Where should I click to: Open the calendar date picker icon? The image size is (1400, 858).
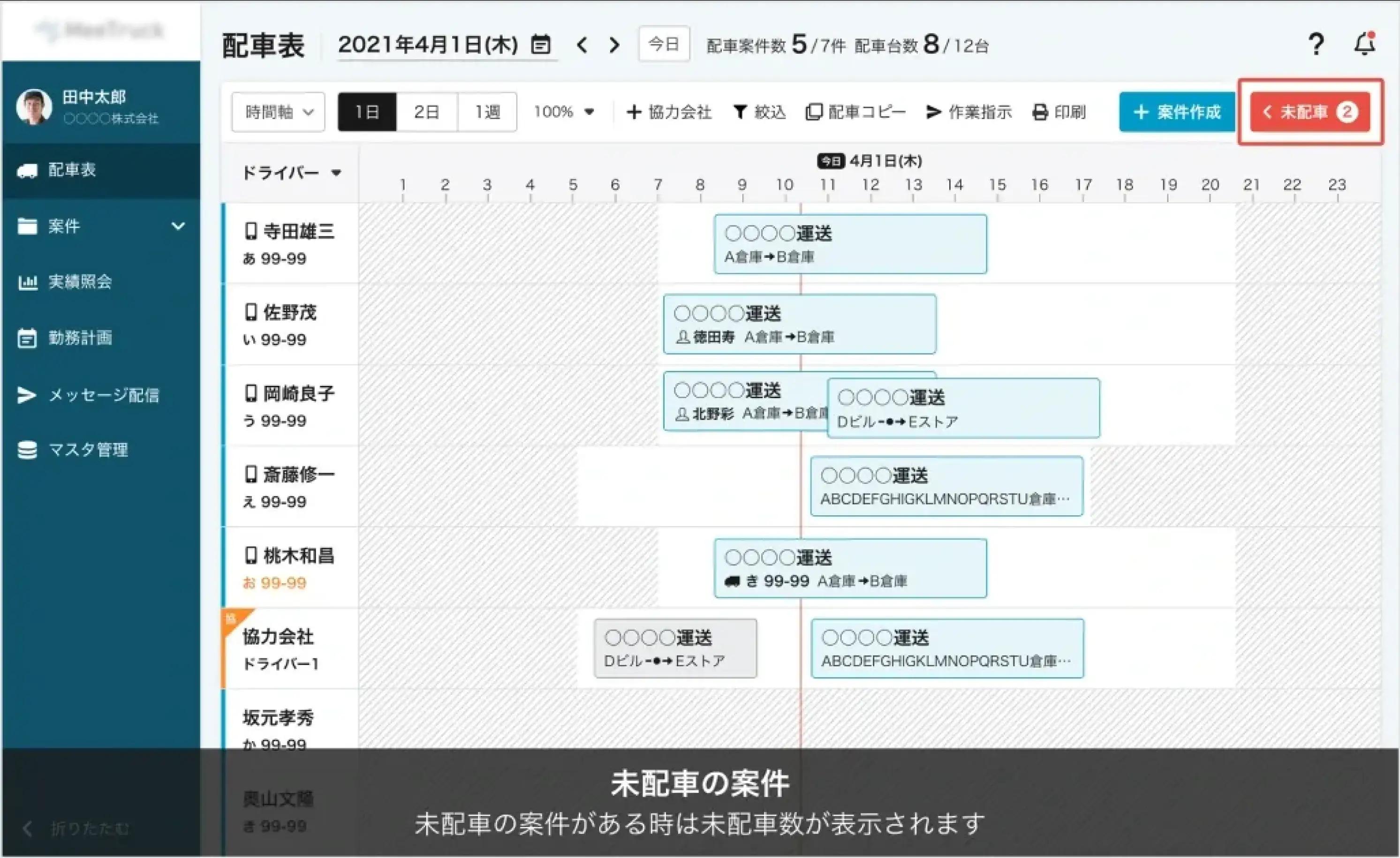(x=540, y=44)
